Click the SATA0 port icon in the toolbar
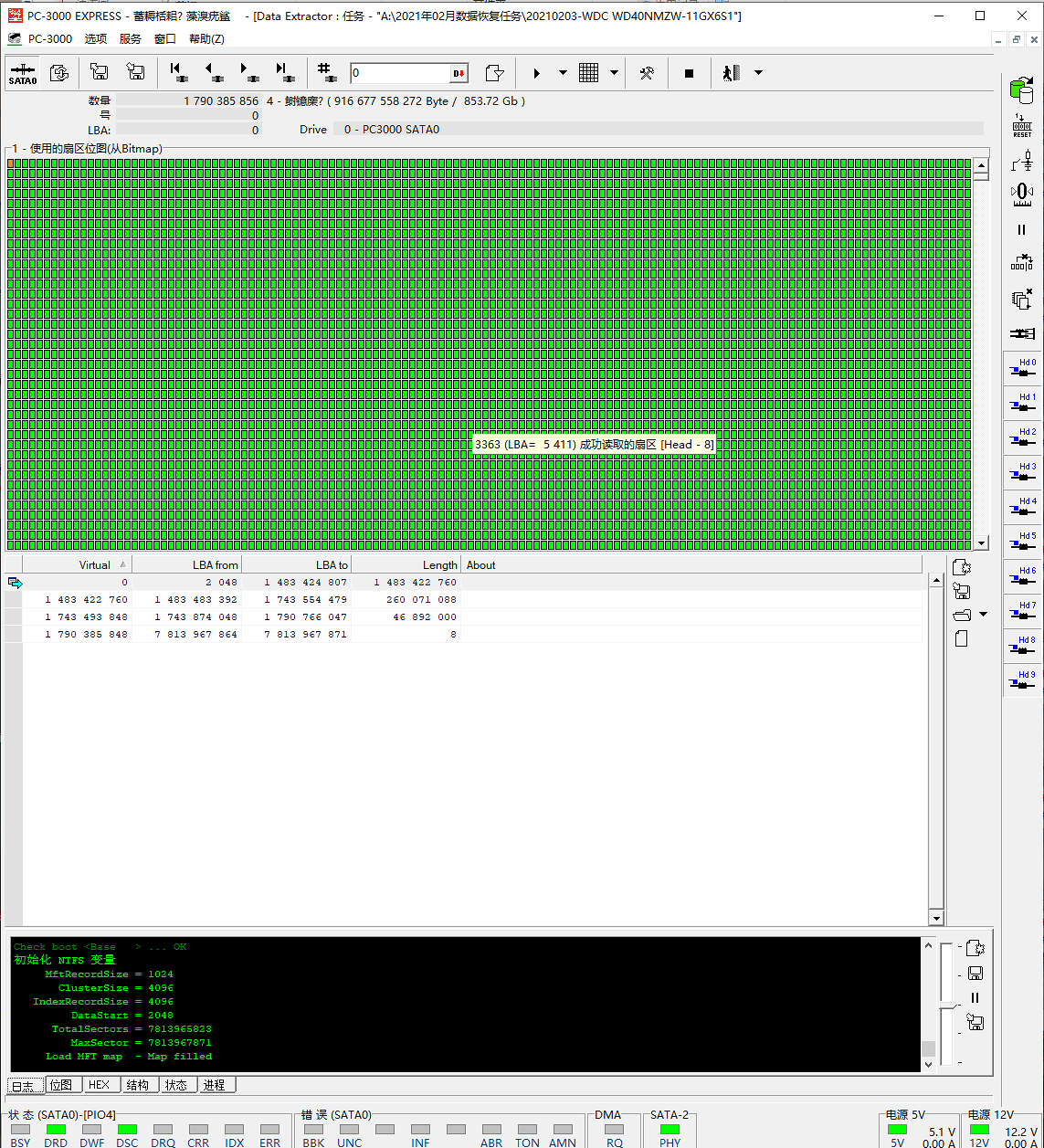Viewport: 1044px width, 1148px height. [x=23, y=73]
